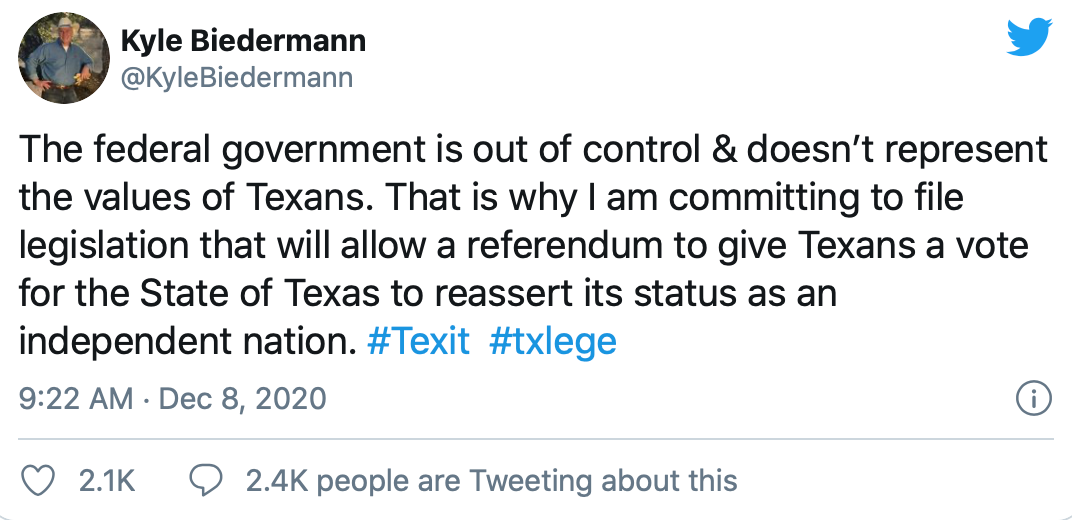The width and height of the screenshot is (1072, 520).
Task: Click the Dec 8, 2020 date
Action: click(243, 400)
